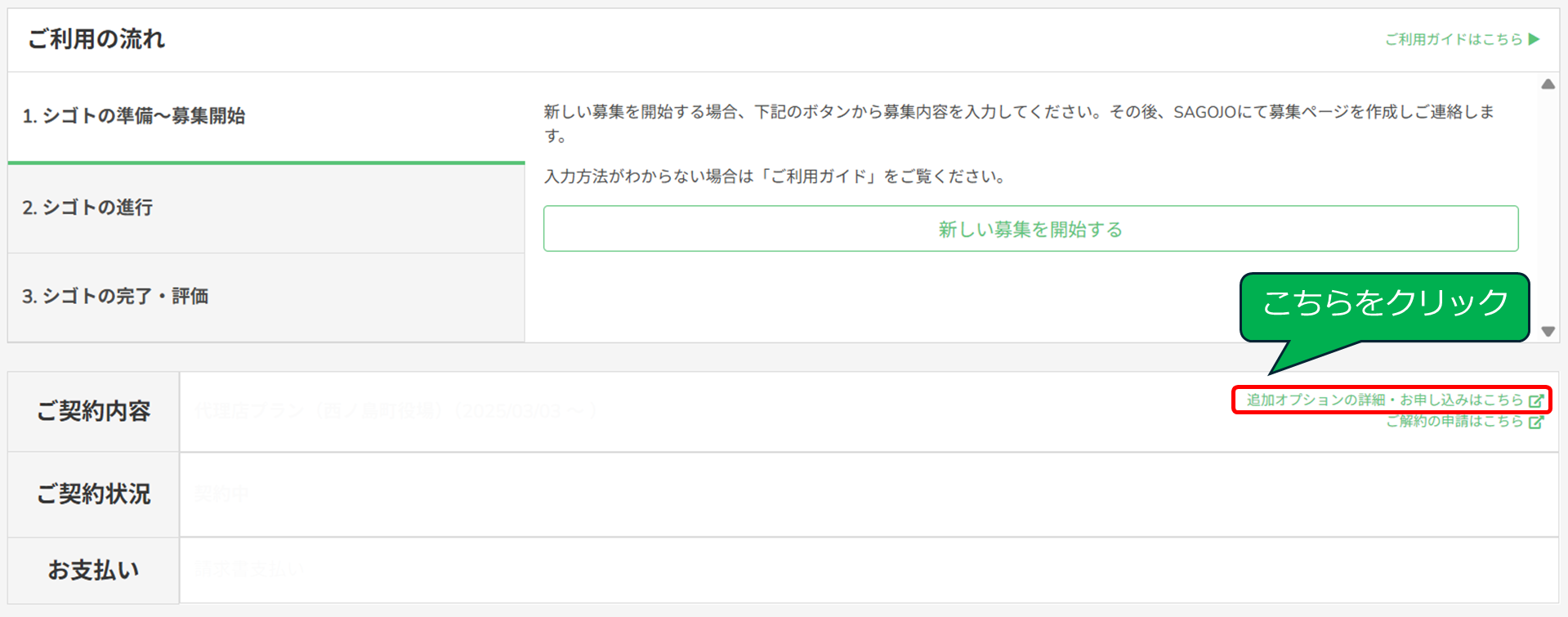
Task: Click the faded status text in ご契約状況 row
Action: click(221, 494)
